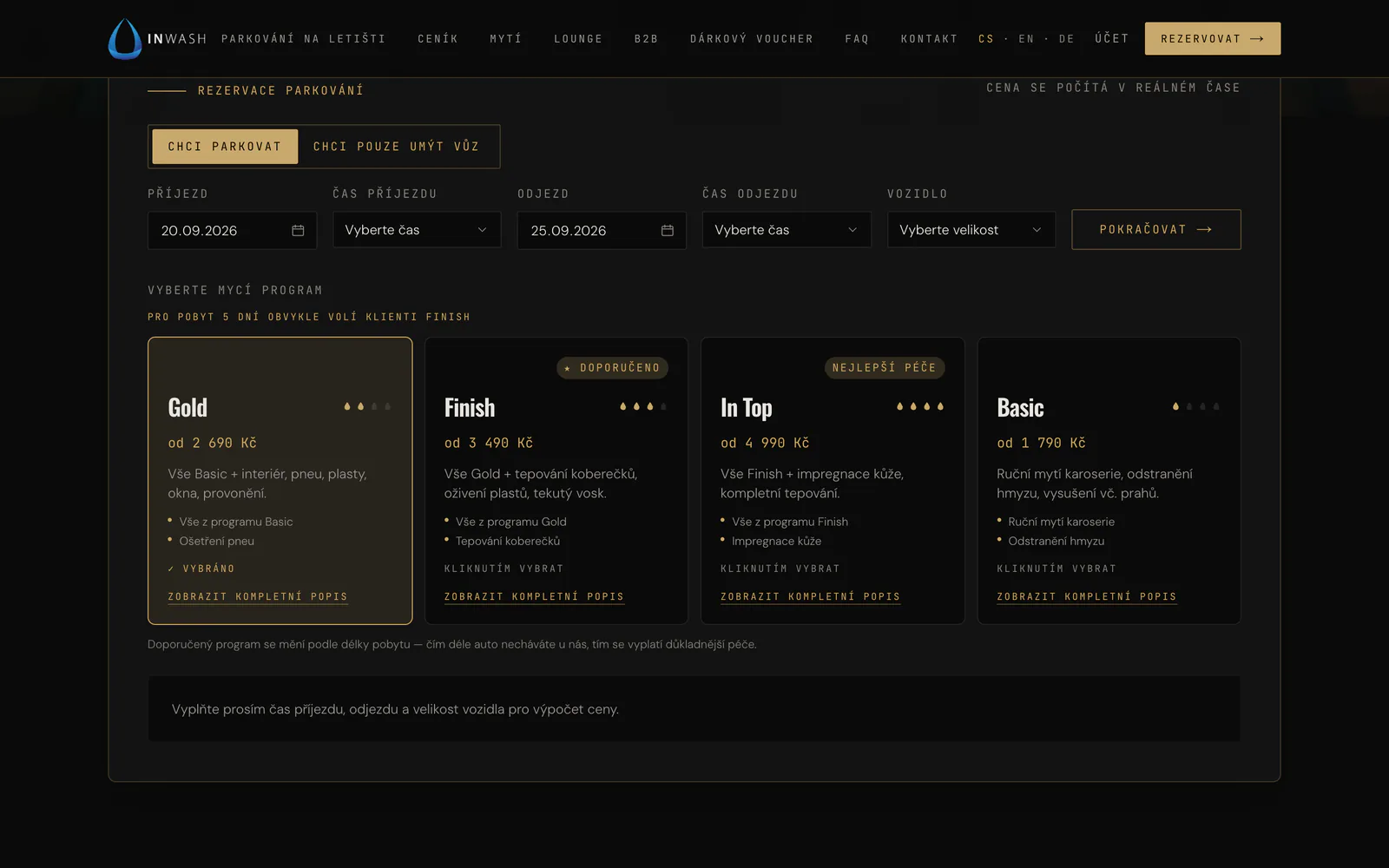The image size is (1389, 868).
Task: Click the 'od 4 990 Kč' In Top price
Action: pos(765,444)
